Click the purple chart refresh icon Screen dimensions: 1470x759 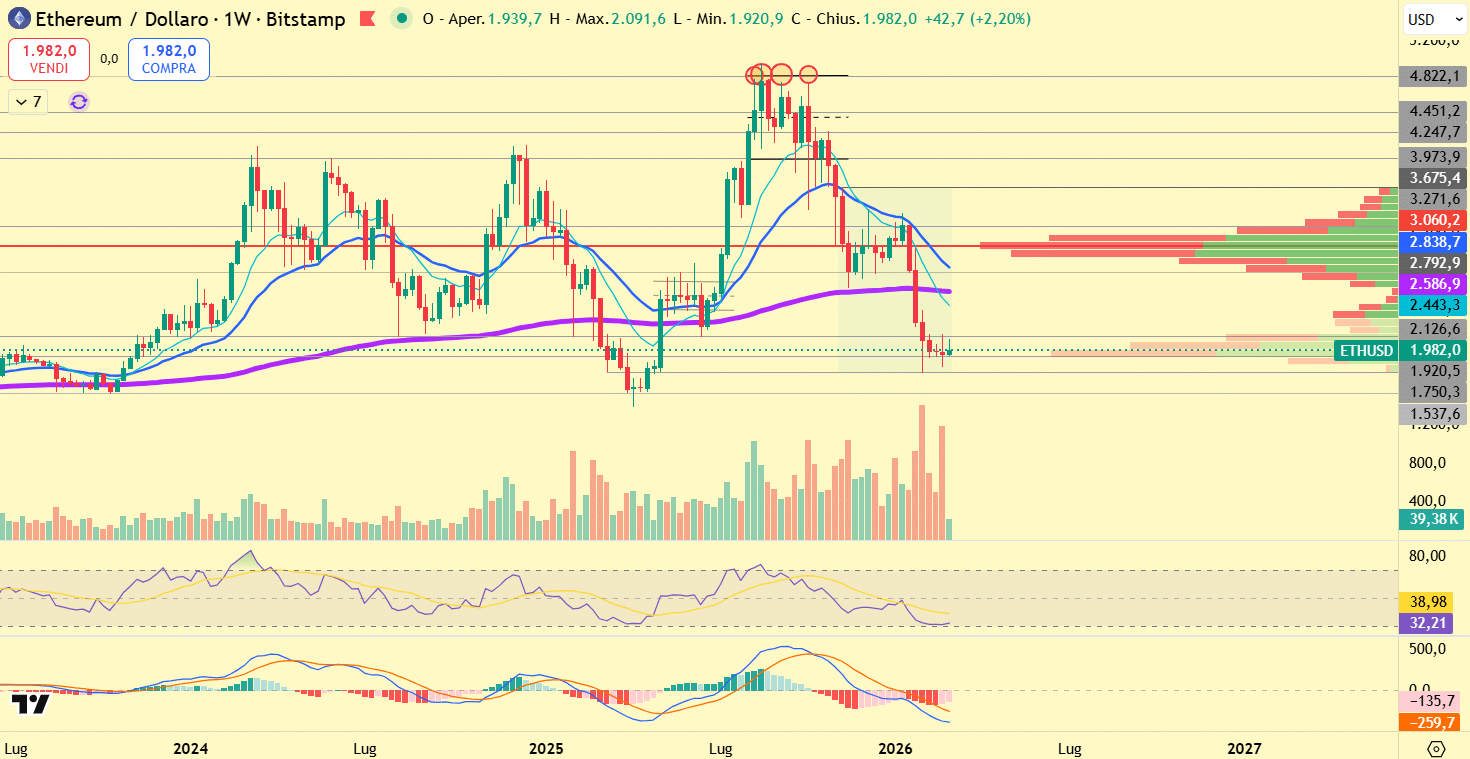pyautogui.click(x=78, y=101)
